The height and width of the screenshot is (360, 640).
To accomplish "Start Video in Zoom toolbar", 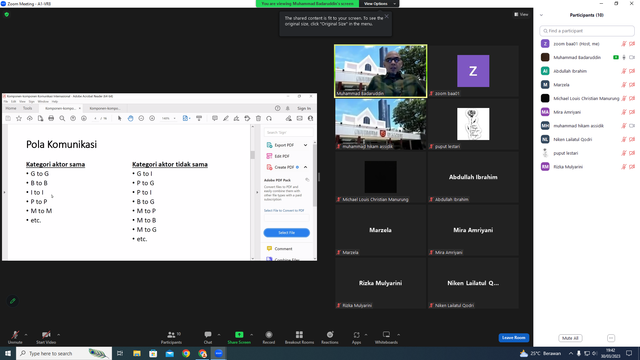I will coord(46,337).
